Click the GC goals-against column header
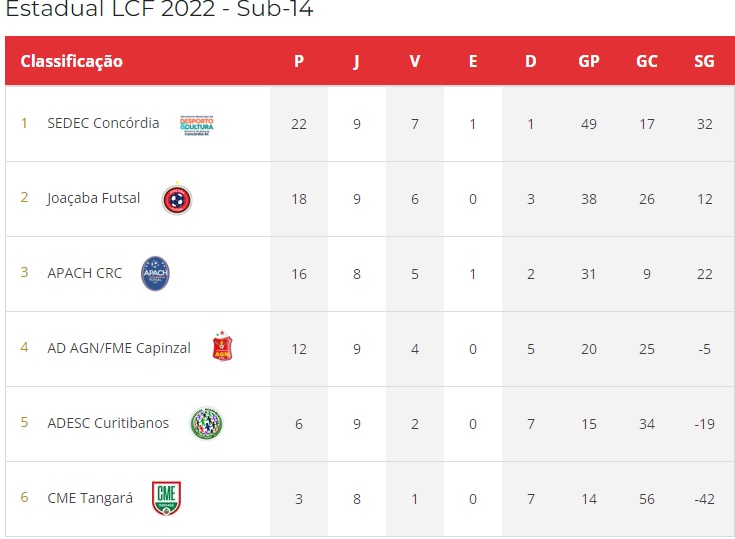 point(647,61)
